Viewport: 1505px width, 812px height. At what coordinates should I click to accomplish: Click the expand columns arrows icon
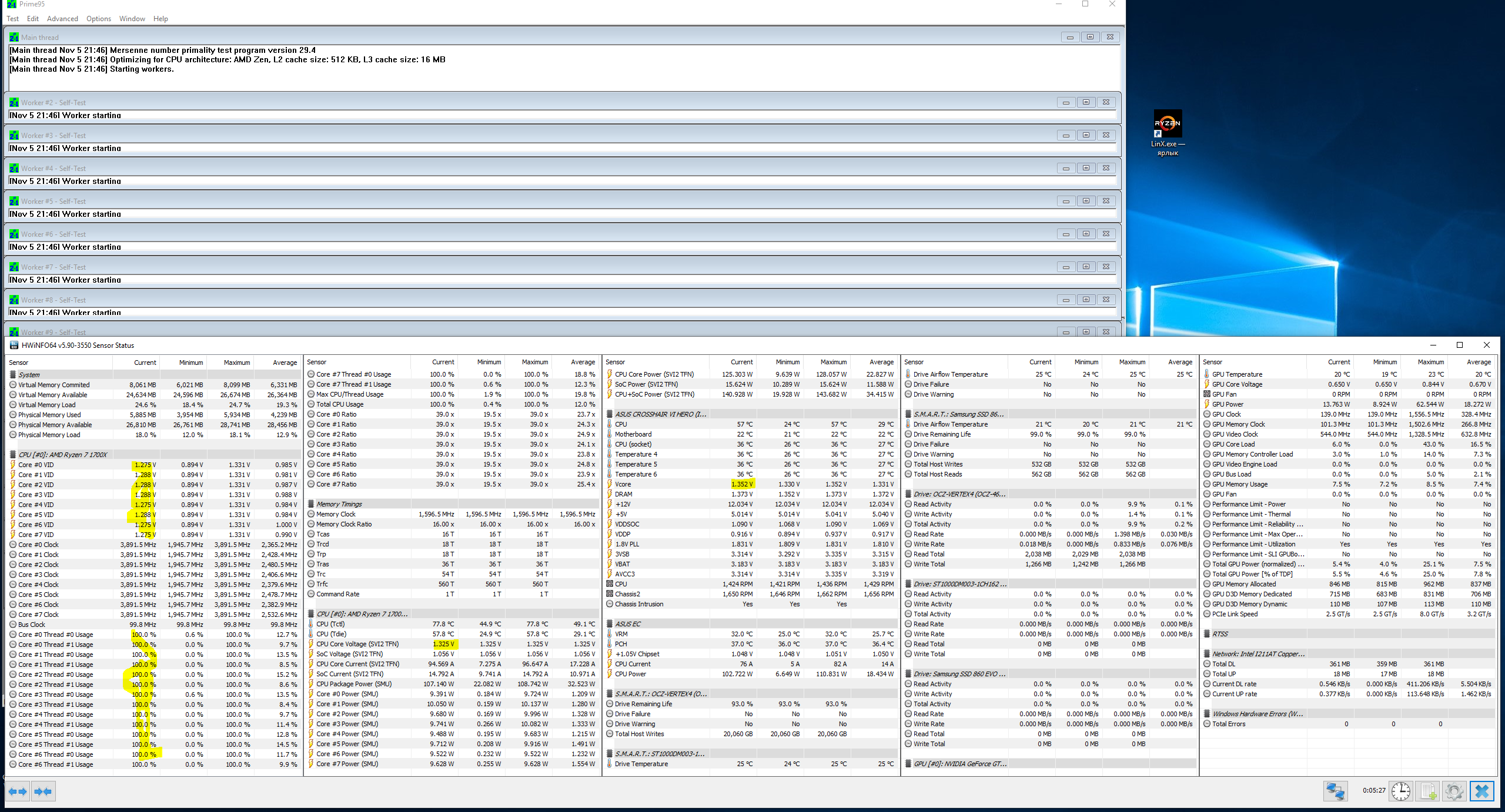click(18, 791)
